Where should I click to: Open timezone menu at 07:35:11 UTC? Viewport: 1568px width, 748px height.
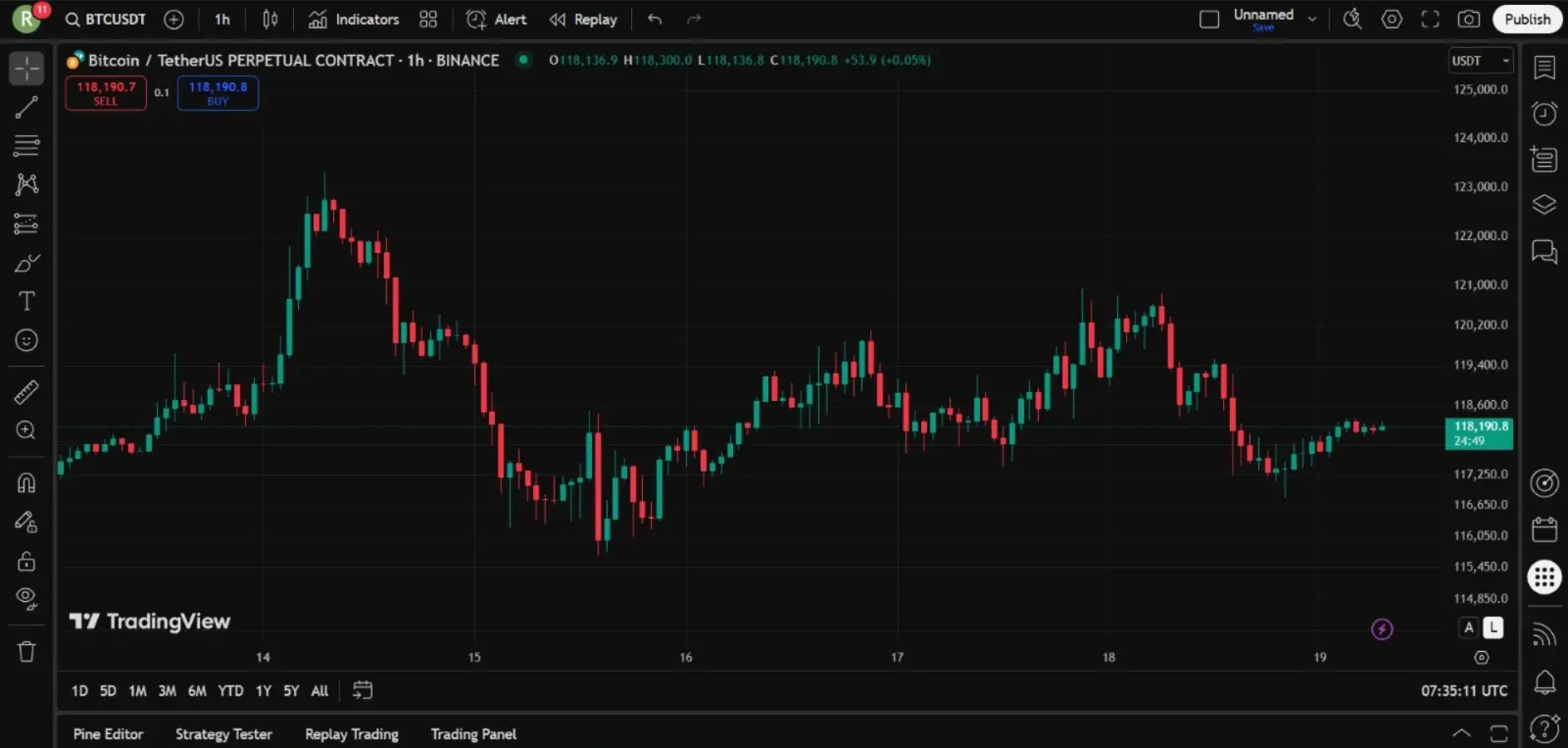[x=1464, y=691]
